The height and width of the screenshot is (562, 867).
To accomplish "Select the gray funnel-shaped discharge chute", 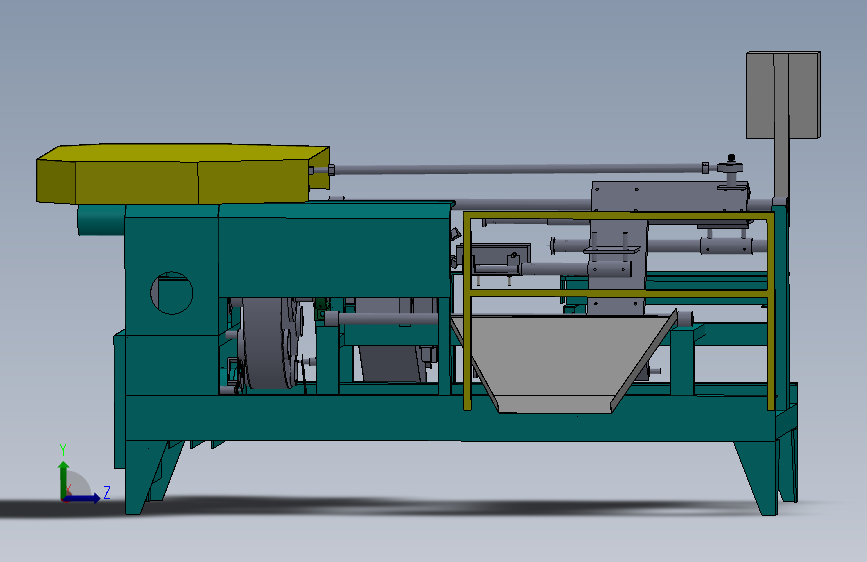I will click(x=564, y=362).
